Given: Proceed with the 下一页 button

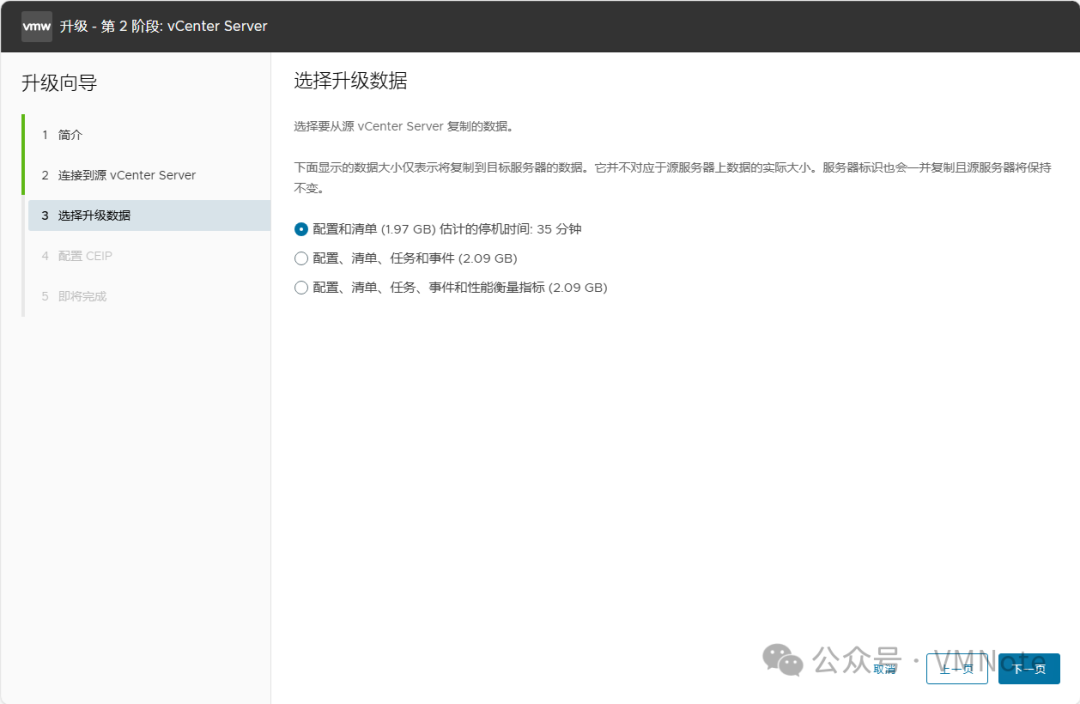Looking at the screenshot, I should pos(1029,669).
